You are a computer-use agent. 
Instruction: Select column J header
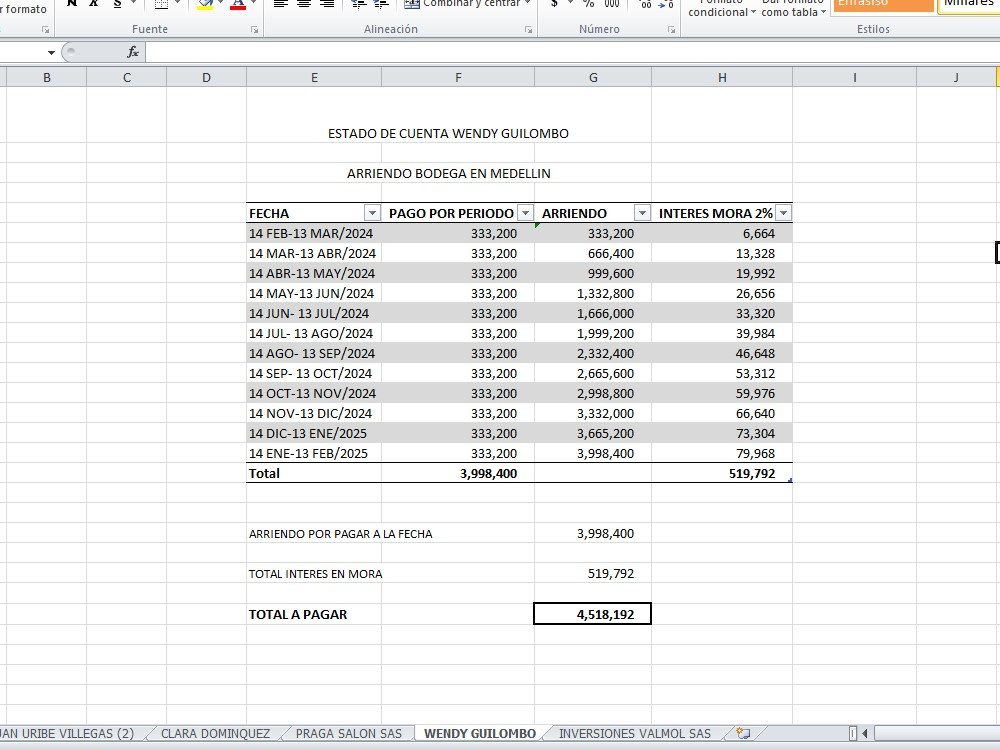pyautogui.click(x=956, y=77)
